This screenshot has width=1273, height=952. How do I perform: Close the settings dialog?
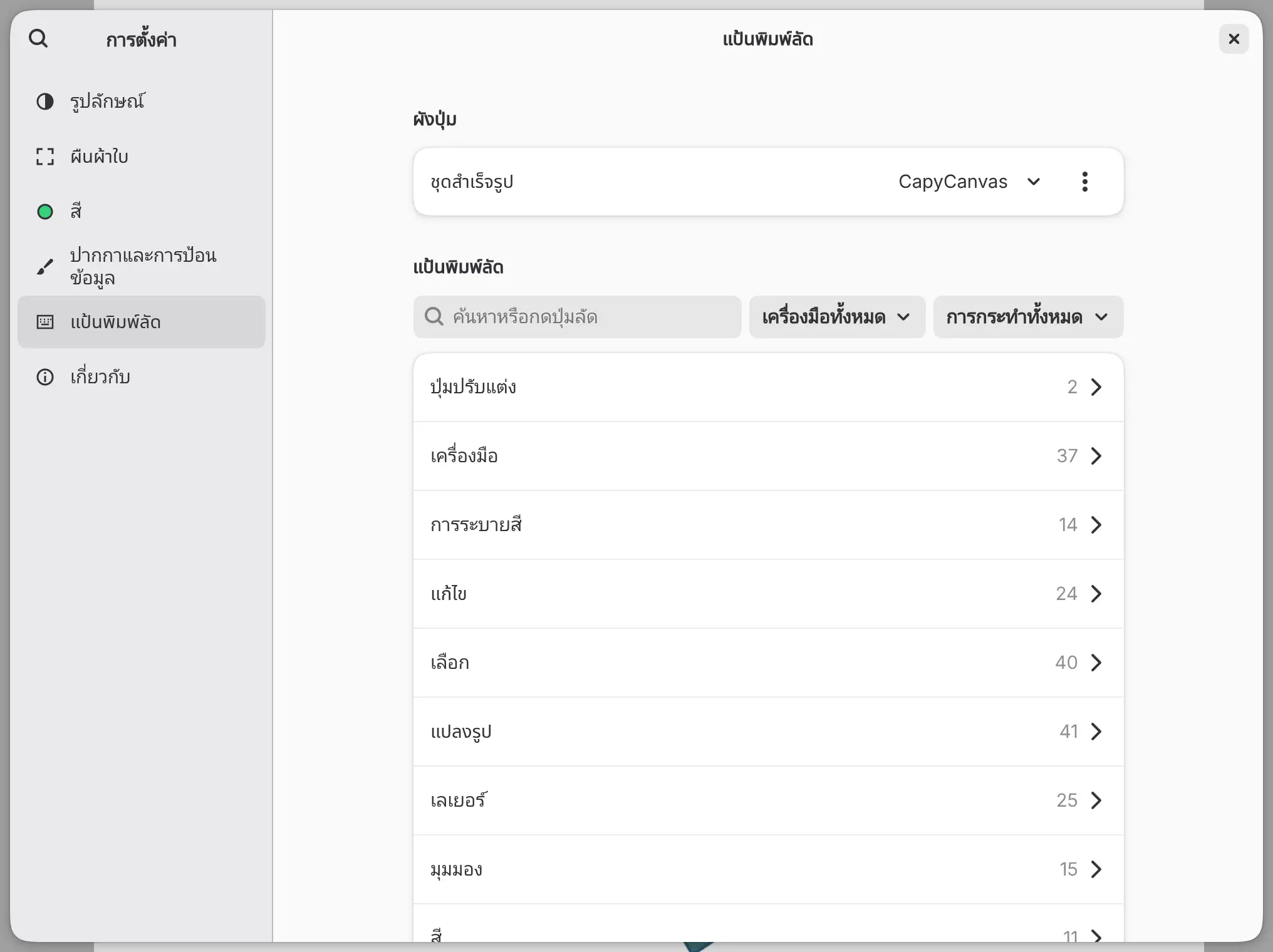pos(1234,39)
